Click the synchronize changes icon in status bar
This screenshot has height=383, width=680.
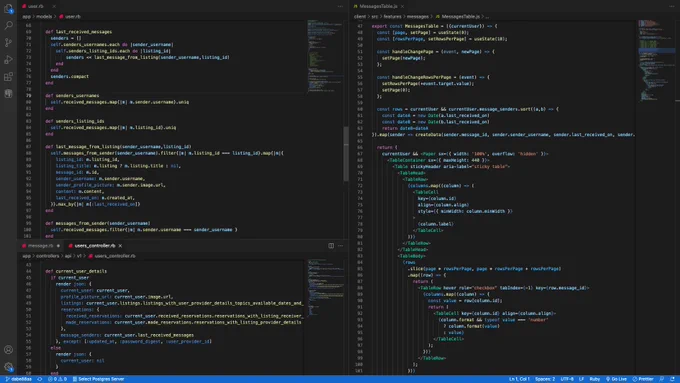pyautogui.click(x=39, y=379)
